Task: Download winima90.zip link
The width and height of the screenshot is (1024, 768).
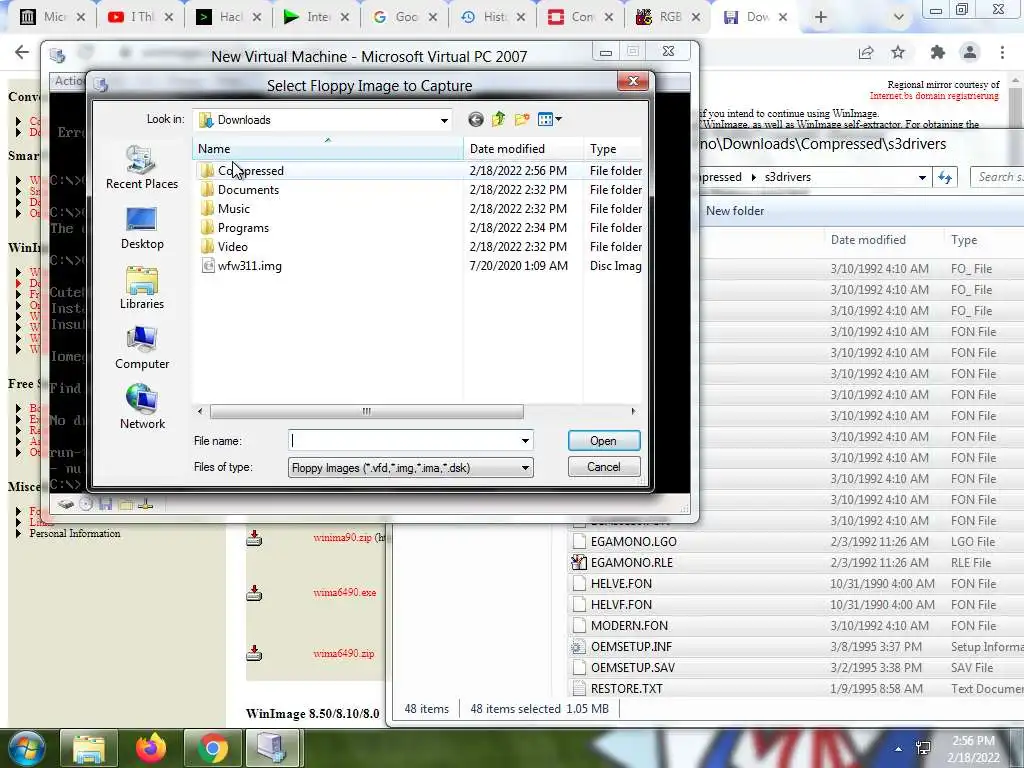Action: (342, 537)
